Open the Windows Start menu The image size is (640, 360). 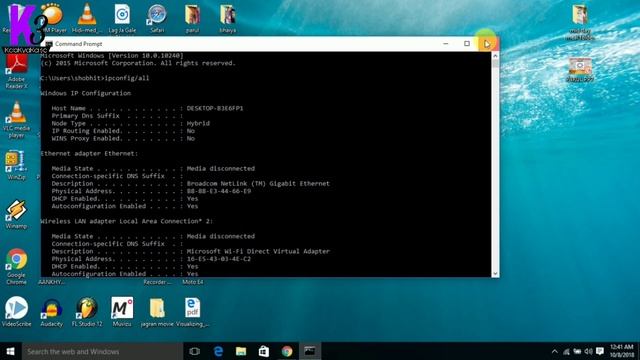[11, 351]
